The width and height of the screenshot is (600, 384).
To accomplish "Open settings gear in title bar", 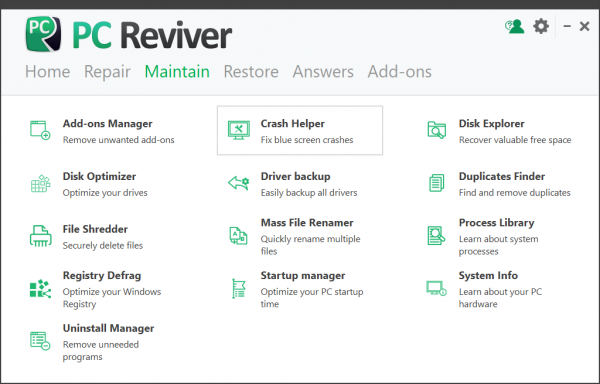I will (x=541, y=26).
